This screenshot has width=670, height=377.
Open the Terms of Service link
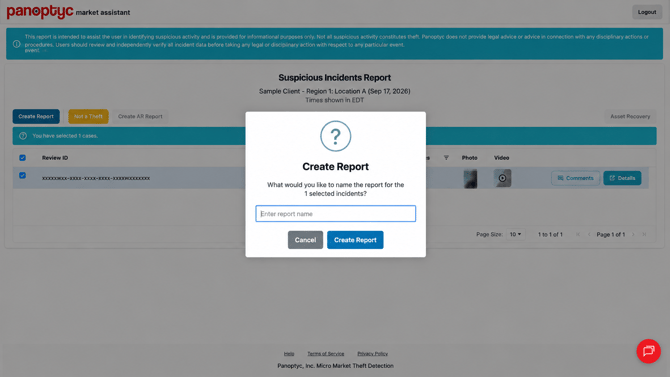(326, 353)
